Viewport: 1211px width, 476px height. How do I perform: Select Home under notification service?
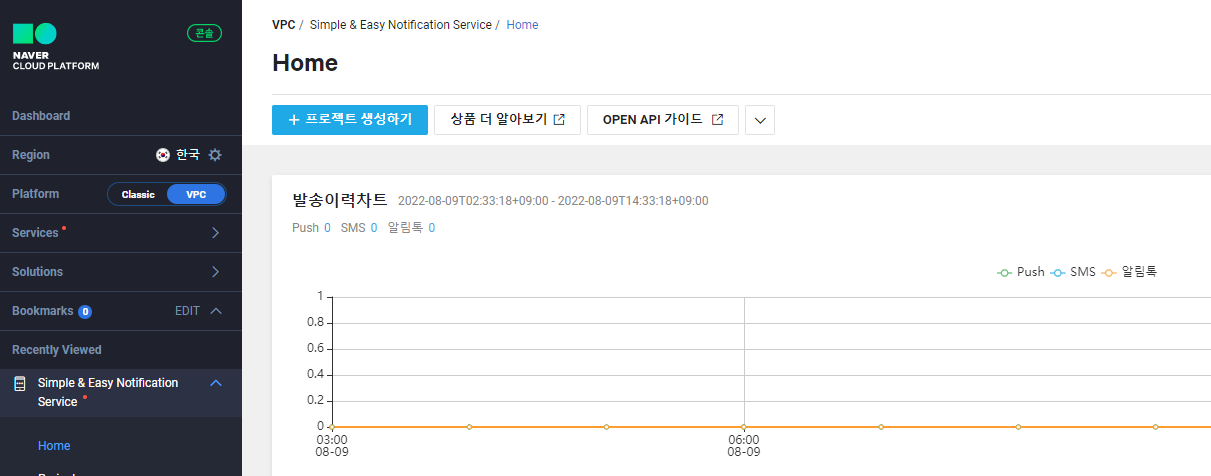pos(54,446)
